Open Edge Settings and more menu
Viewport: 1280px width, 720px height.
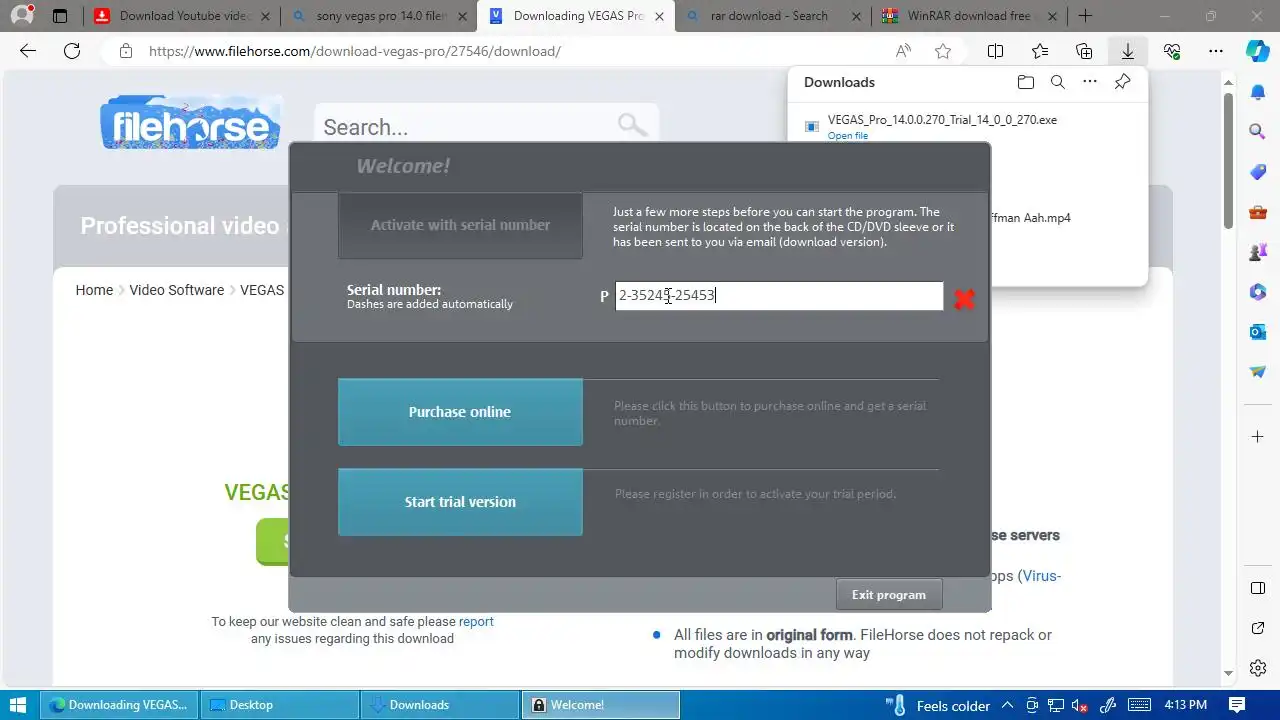click(x=1216, y=51)
